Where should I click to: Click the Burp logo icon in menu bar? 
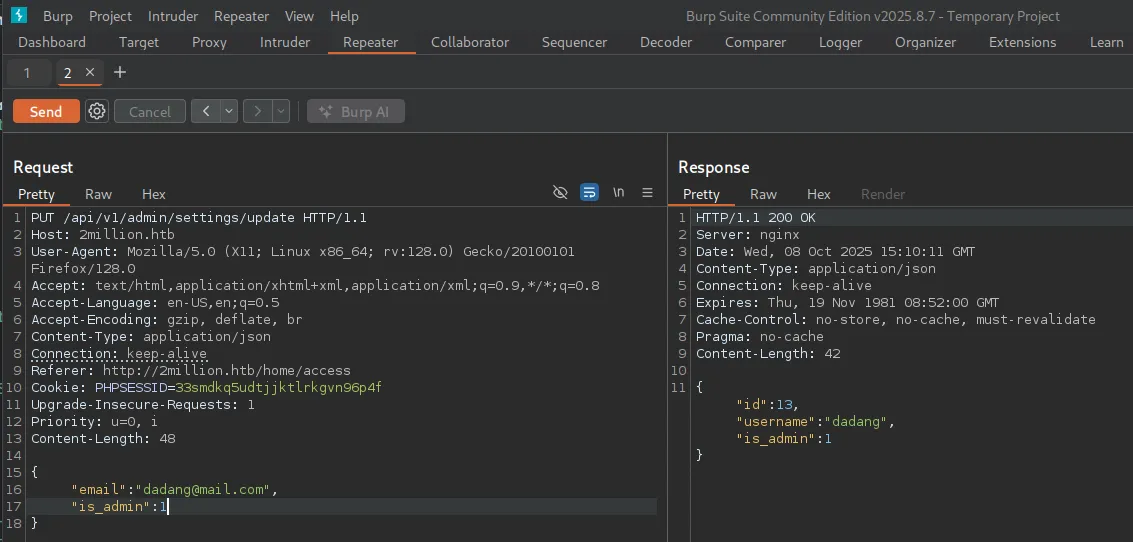pyautogui.click(x=20, y=16)
